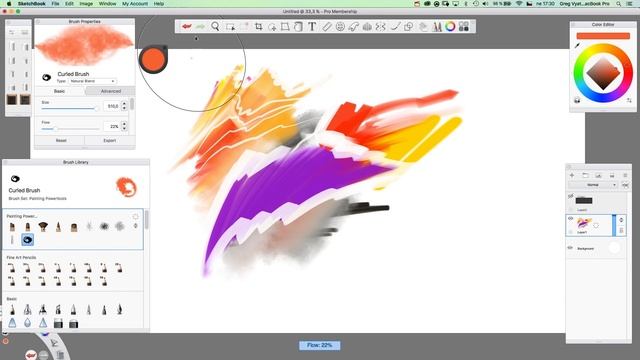Increase Flow value with stepper up arrow

[x=124, y=124]
